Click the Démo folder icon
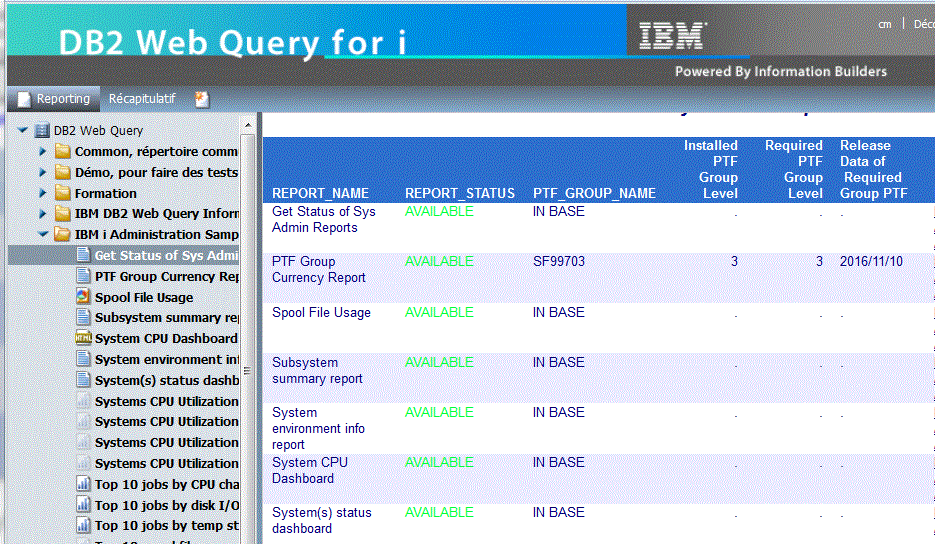935x544 pixels. click(x=63, y=172)
